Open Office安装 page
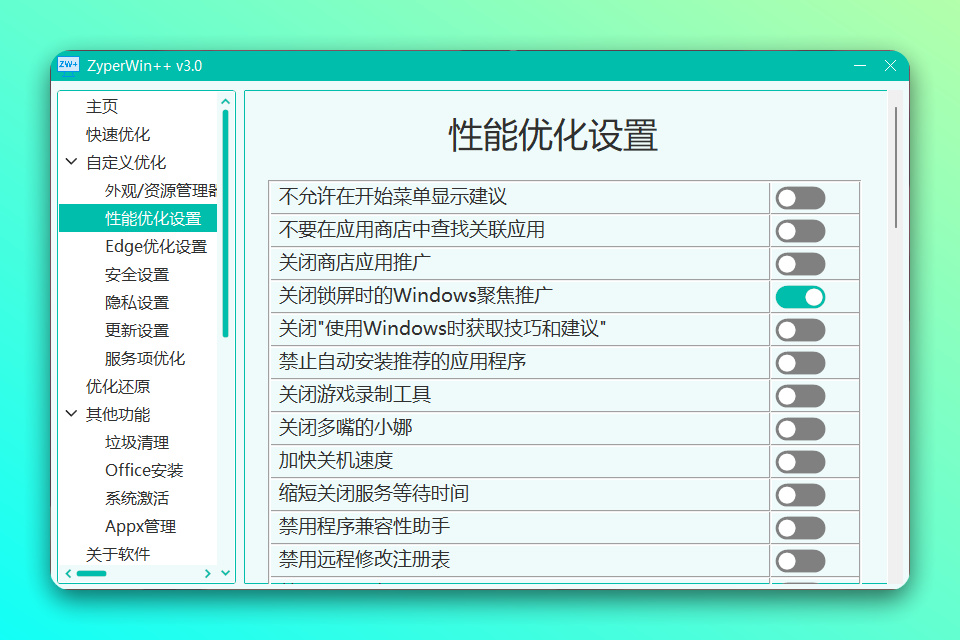 pos(144,470)
